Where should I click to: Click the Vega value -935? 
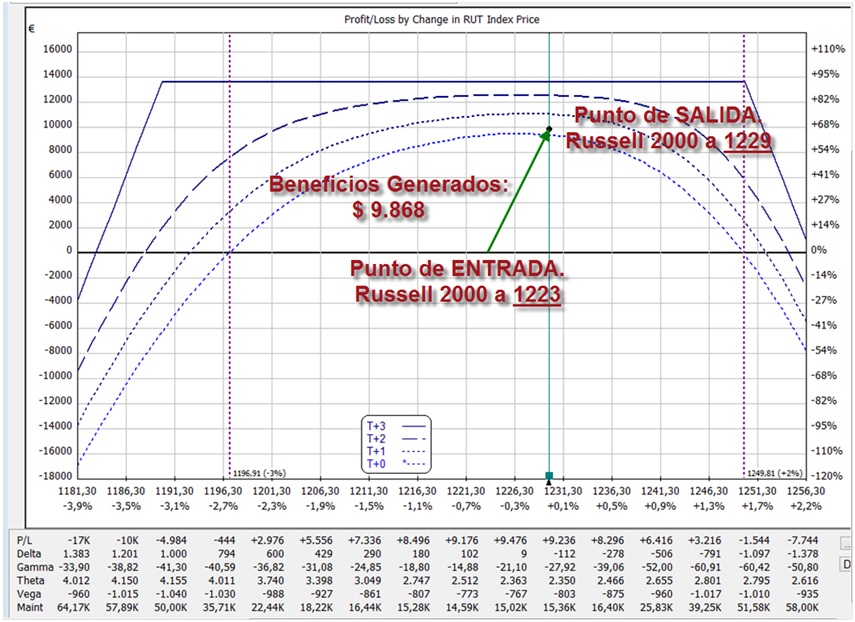click(x=807, y=594)
